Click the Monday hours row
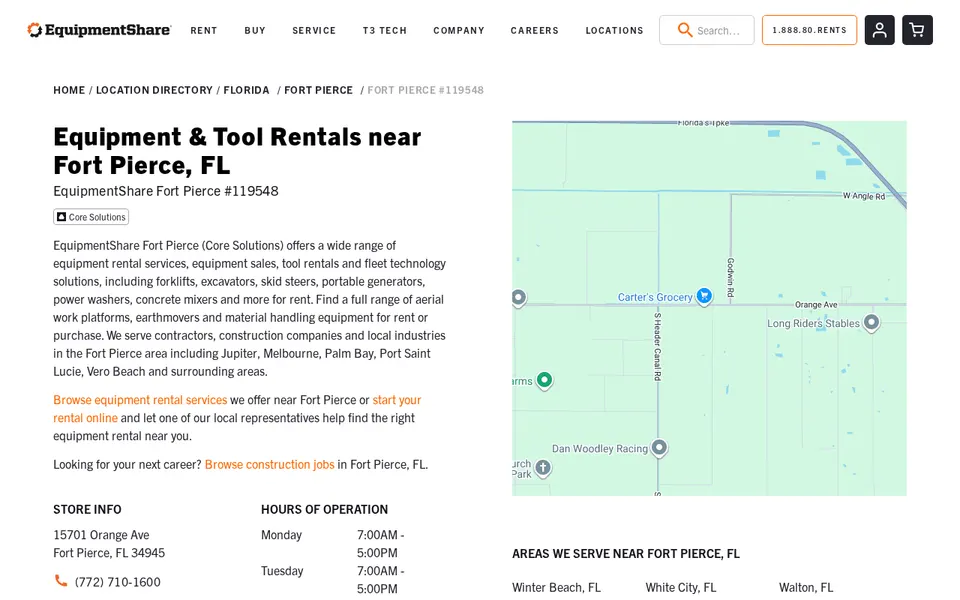Viewport: 960px width, 600px height. [x=333, y=544]
